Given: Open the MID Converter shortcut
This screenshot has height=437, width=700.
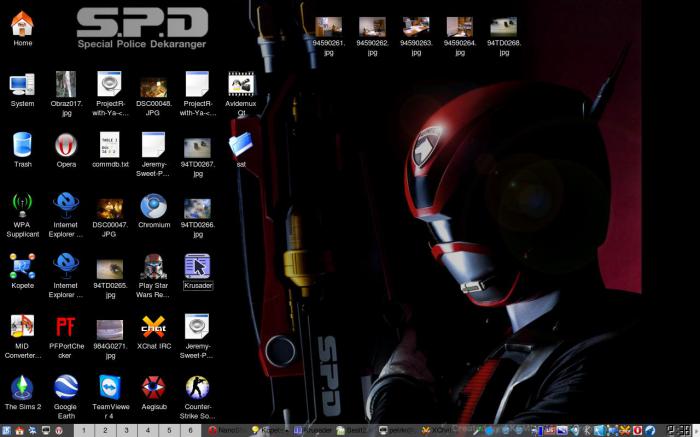Looking at the screenshot, I should (x=22, y=337).
